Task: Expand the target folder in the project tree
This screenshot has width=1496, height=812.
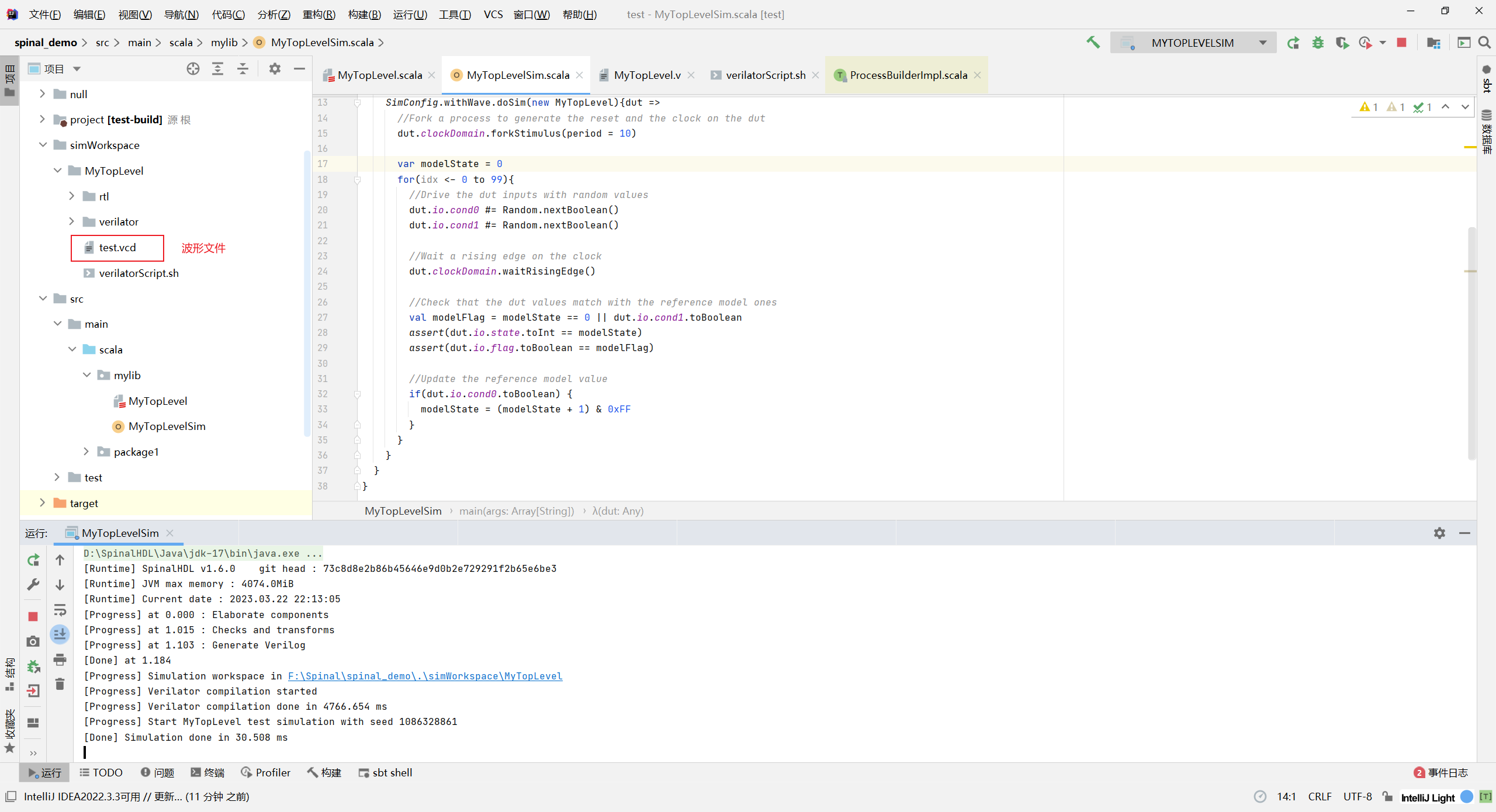Action: click(x=42, y=503)
